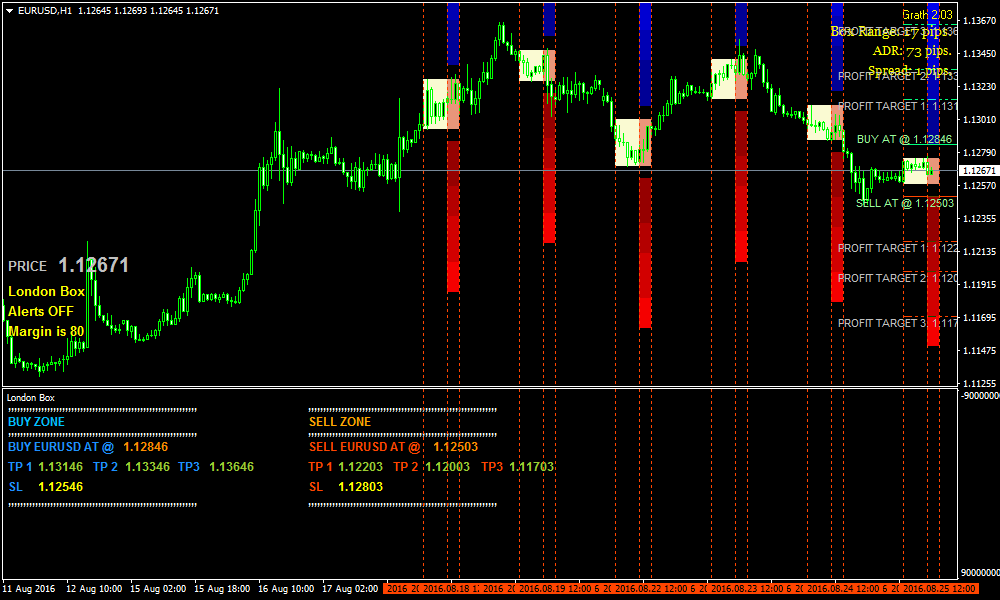The width and height of the screenshot is (1000, 600).
Task: Select the BUY AT @ 1.12846 chart label
Action: [x=899, y=140]
